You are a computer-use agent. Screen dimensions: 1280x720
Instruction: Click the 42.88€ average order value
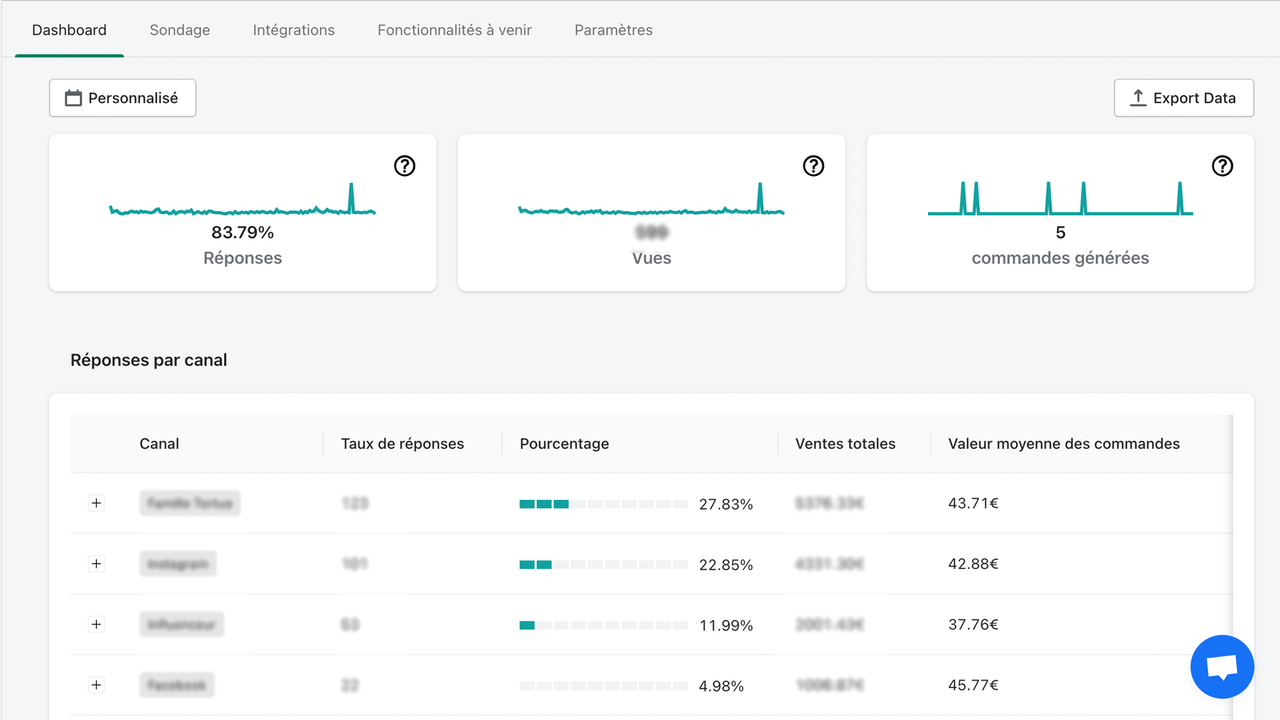point(973,564)
